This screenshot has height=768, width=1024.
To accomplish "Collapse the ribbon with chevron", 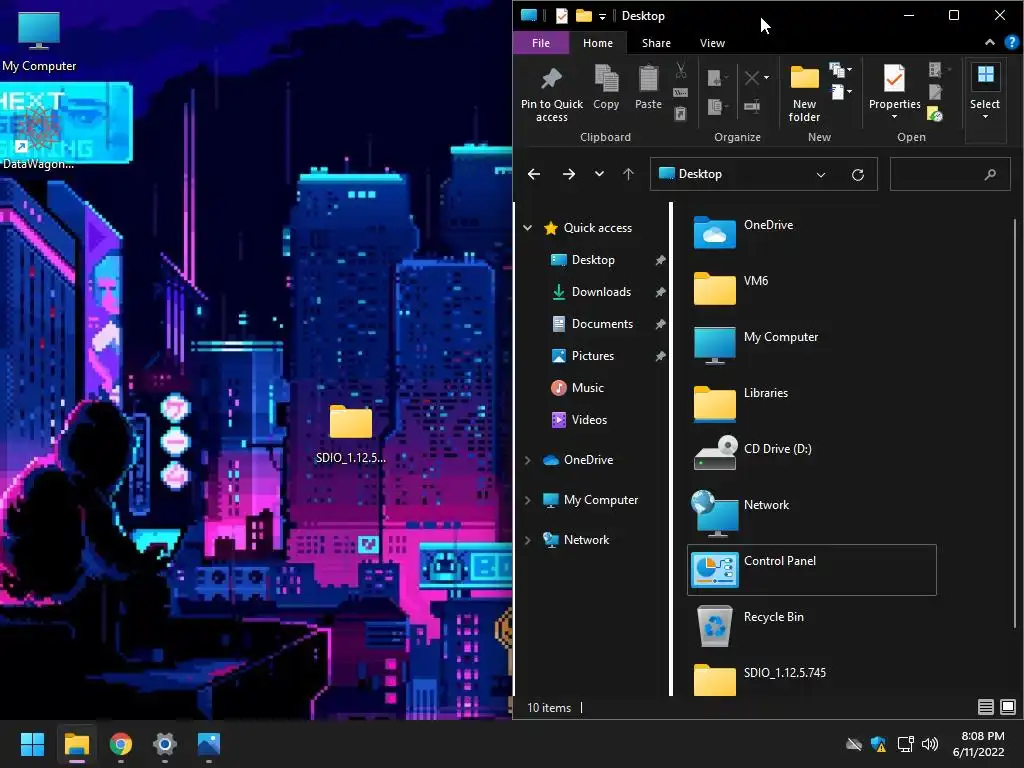I will click(x=990, y=42).
